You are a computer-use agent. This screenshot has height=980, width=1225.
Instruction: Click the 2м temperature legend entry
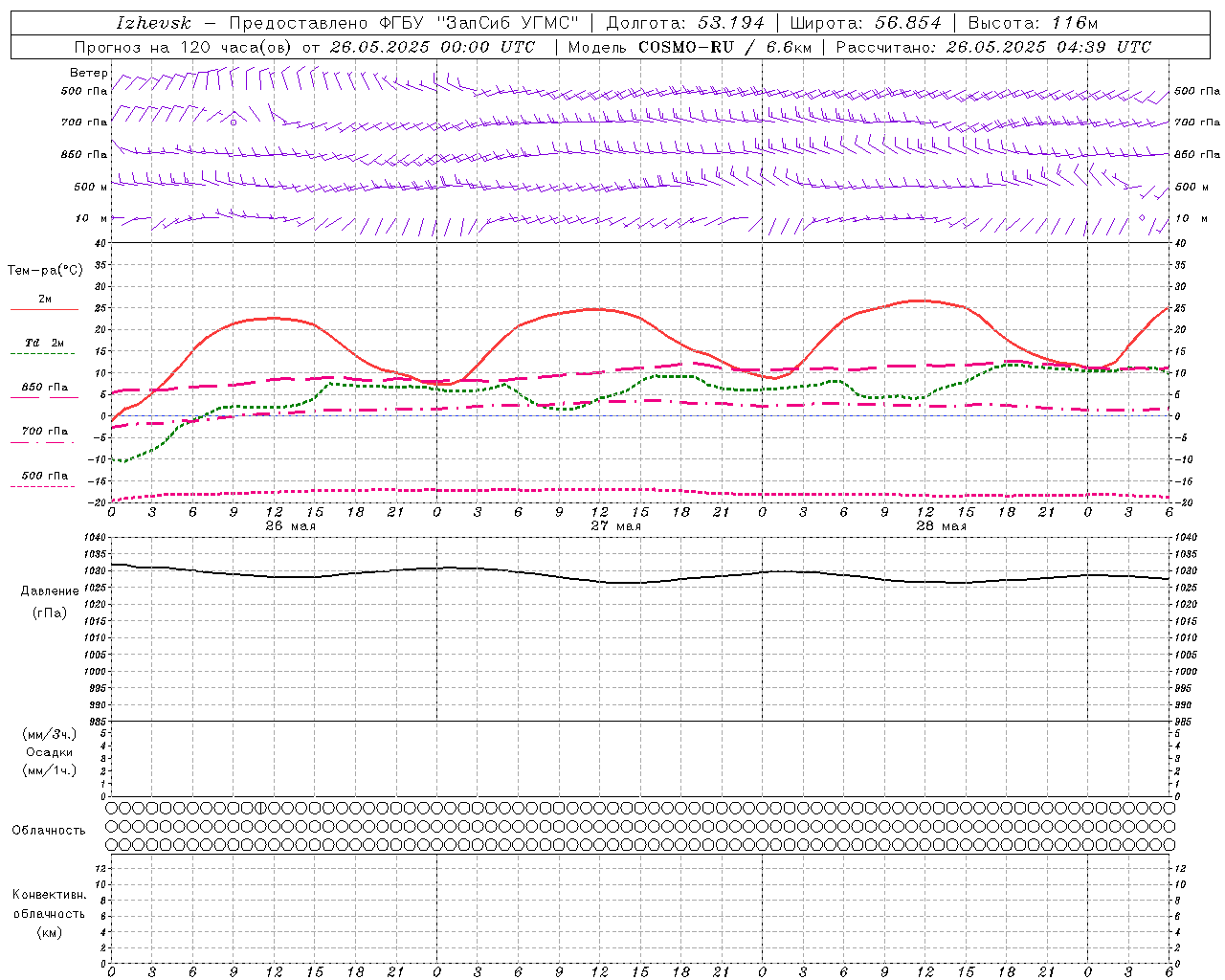pyautogui.click(x=45, y=299)
